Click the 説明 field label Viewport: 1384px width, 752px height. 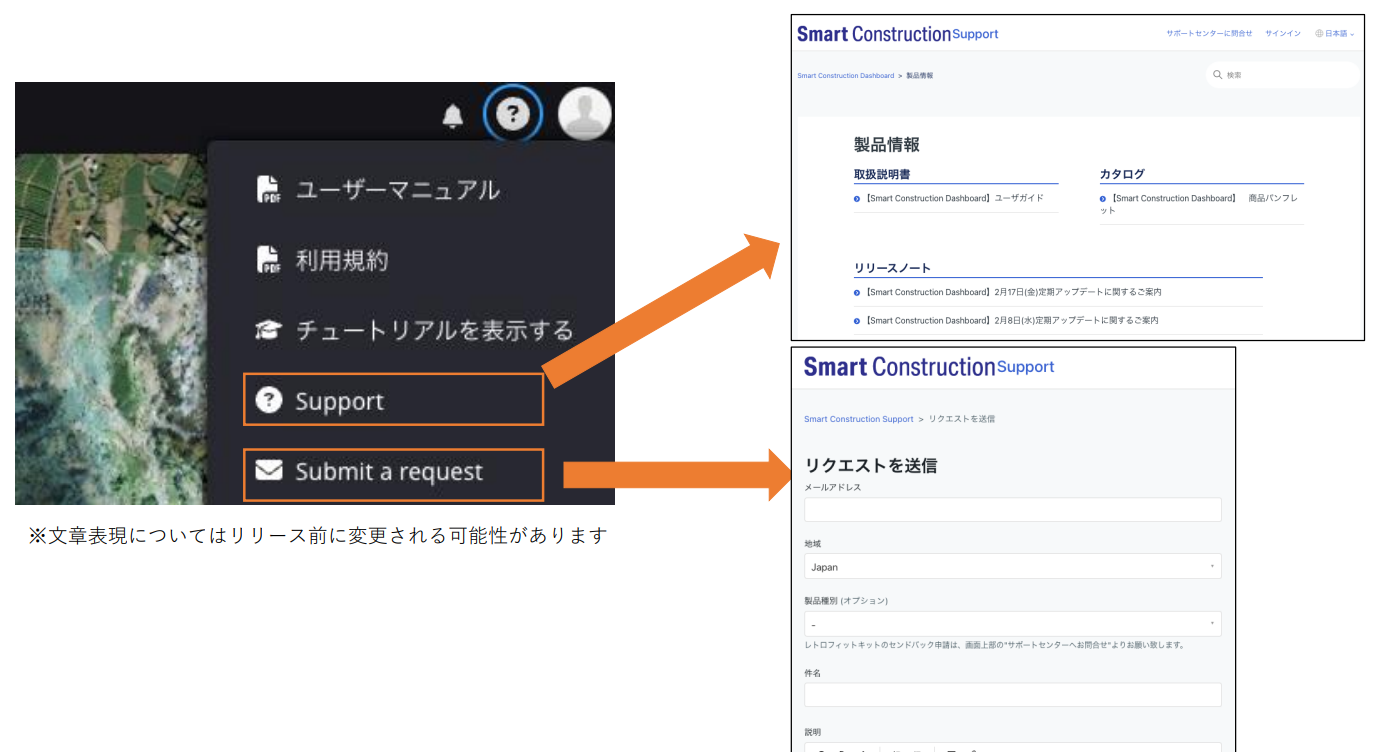click(813, 732)
